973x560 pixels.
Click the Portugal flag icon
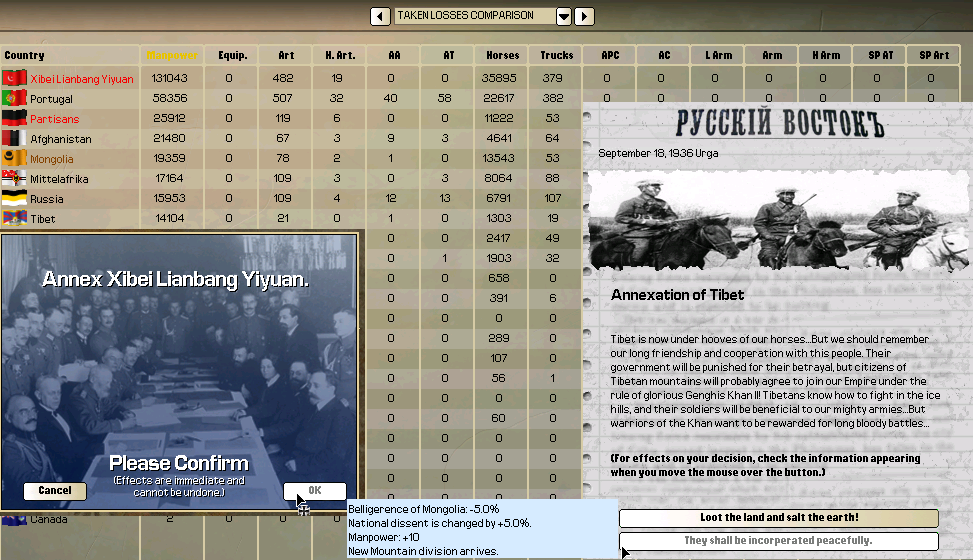(x=14, y=98)
